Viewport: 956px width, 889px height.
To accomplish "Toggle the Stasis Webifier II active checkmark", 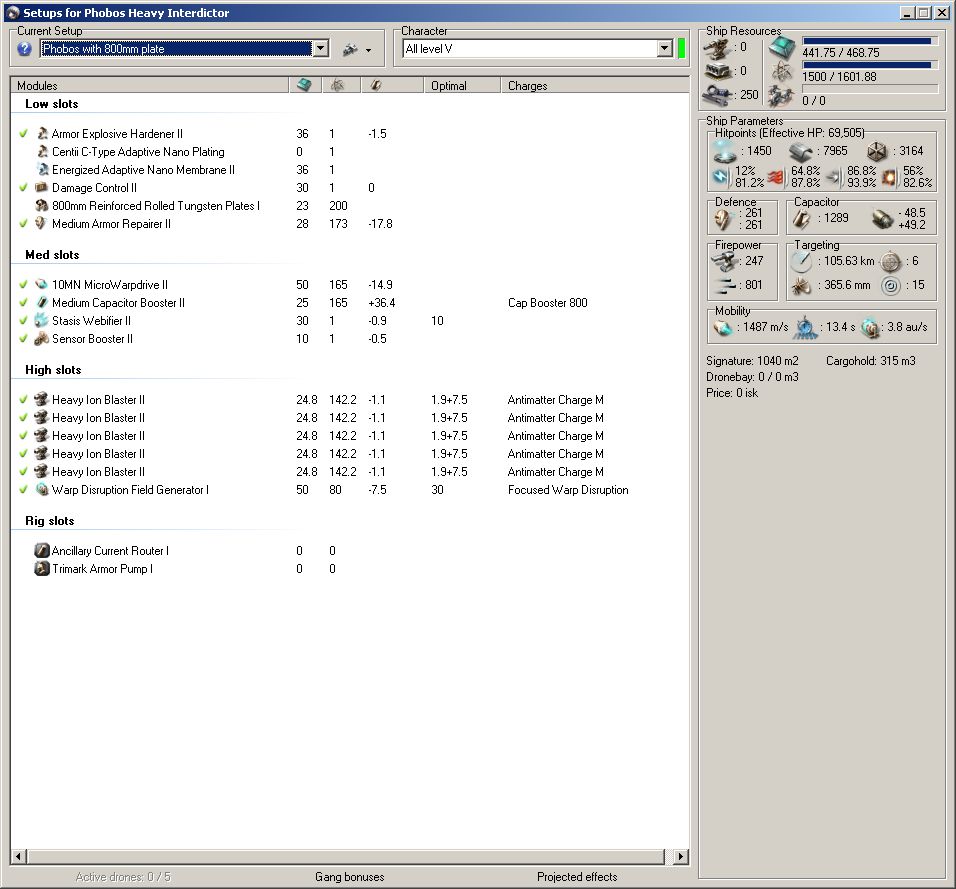I will (x=23, y=320).
